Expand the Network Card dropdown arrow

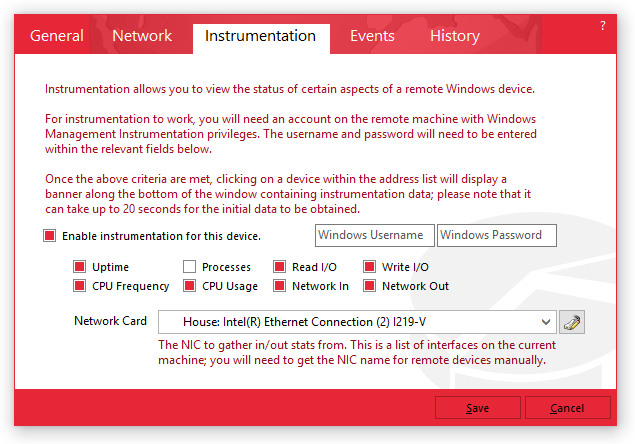[545, 322]
